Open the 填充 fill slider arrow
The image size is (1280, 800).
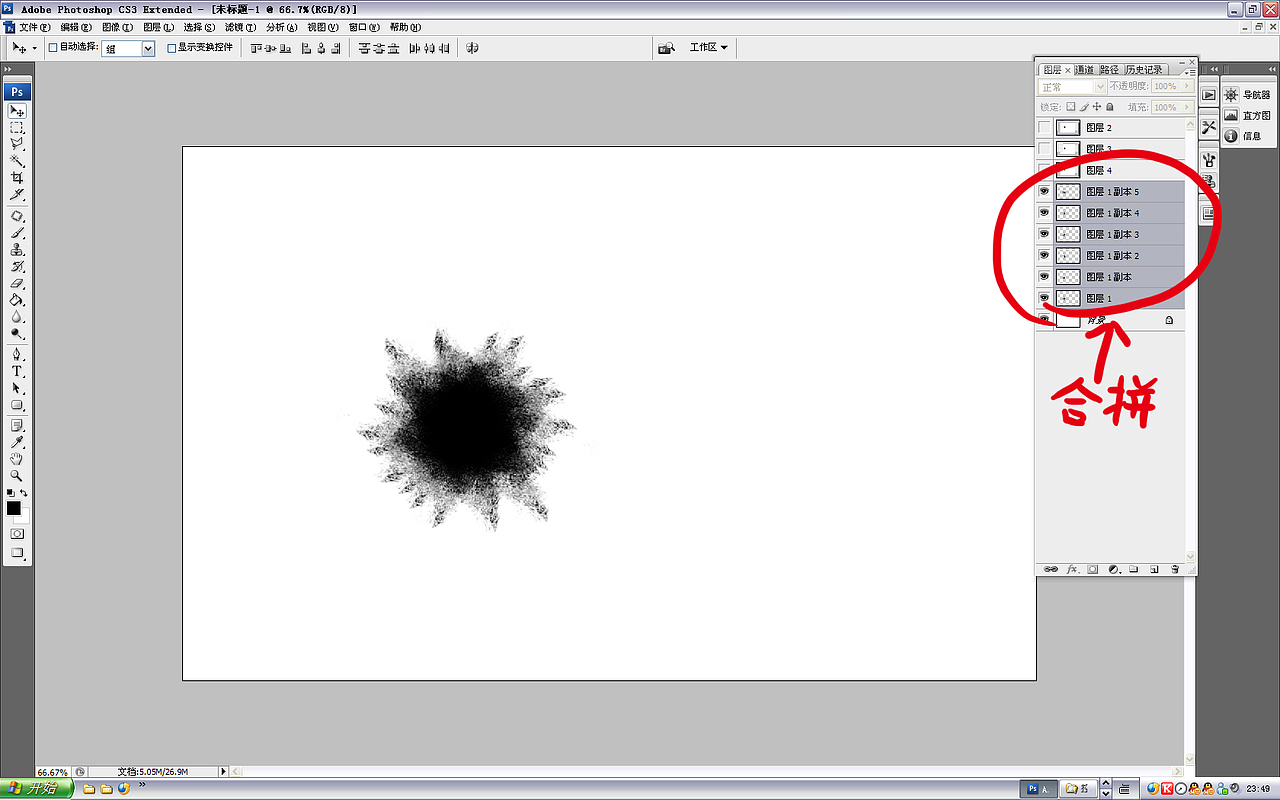coord(1187,107)
